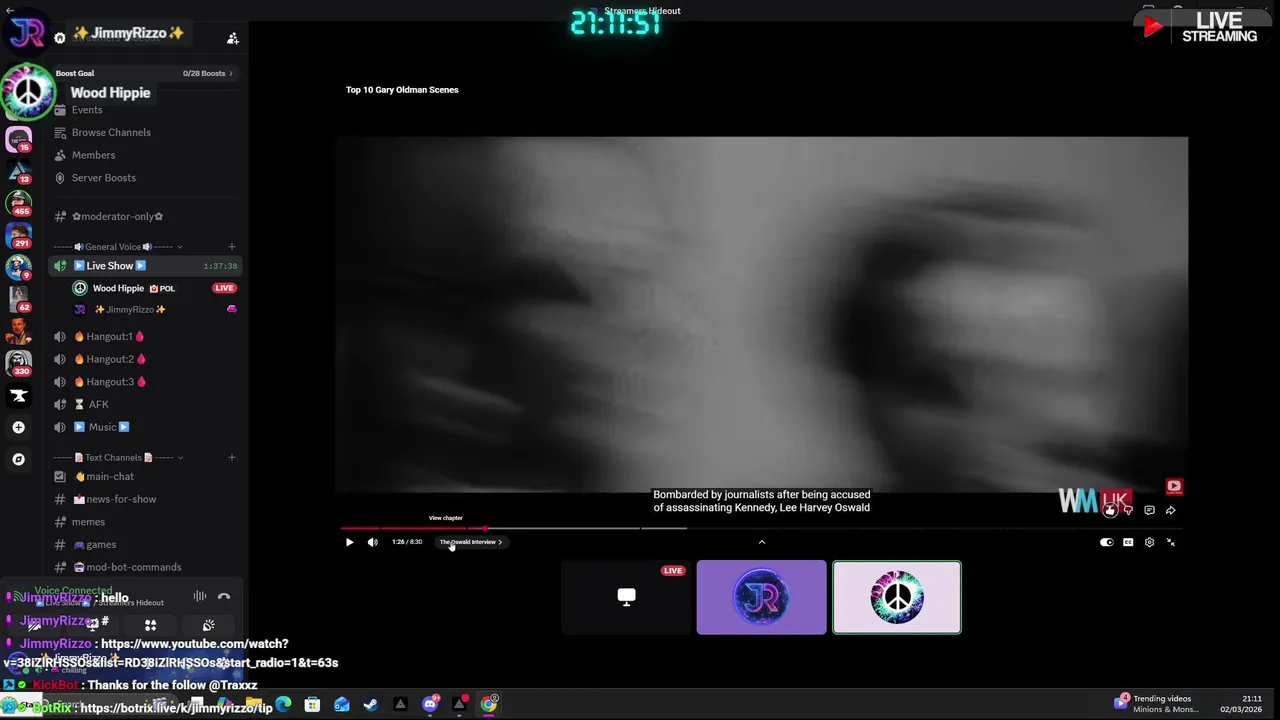
Task: Select Wood Hippie in Live Show
Action: [133, 288]
